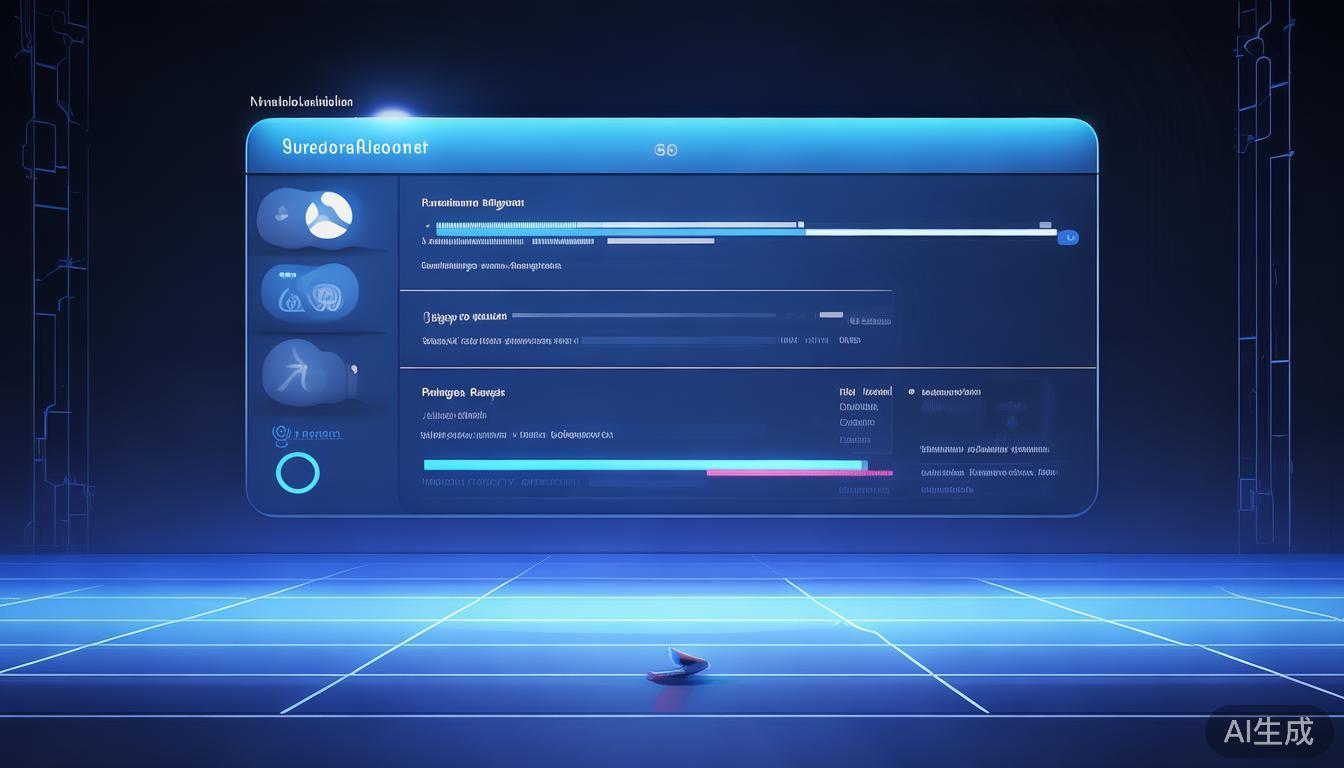
Task: Click the 'Paingen Raugs' section heading
Action: (x=462, y=392)
